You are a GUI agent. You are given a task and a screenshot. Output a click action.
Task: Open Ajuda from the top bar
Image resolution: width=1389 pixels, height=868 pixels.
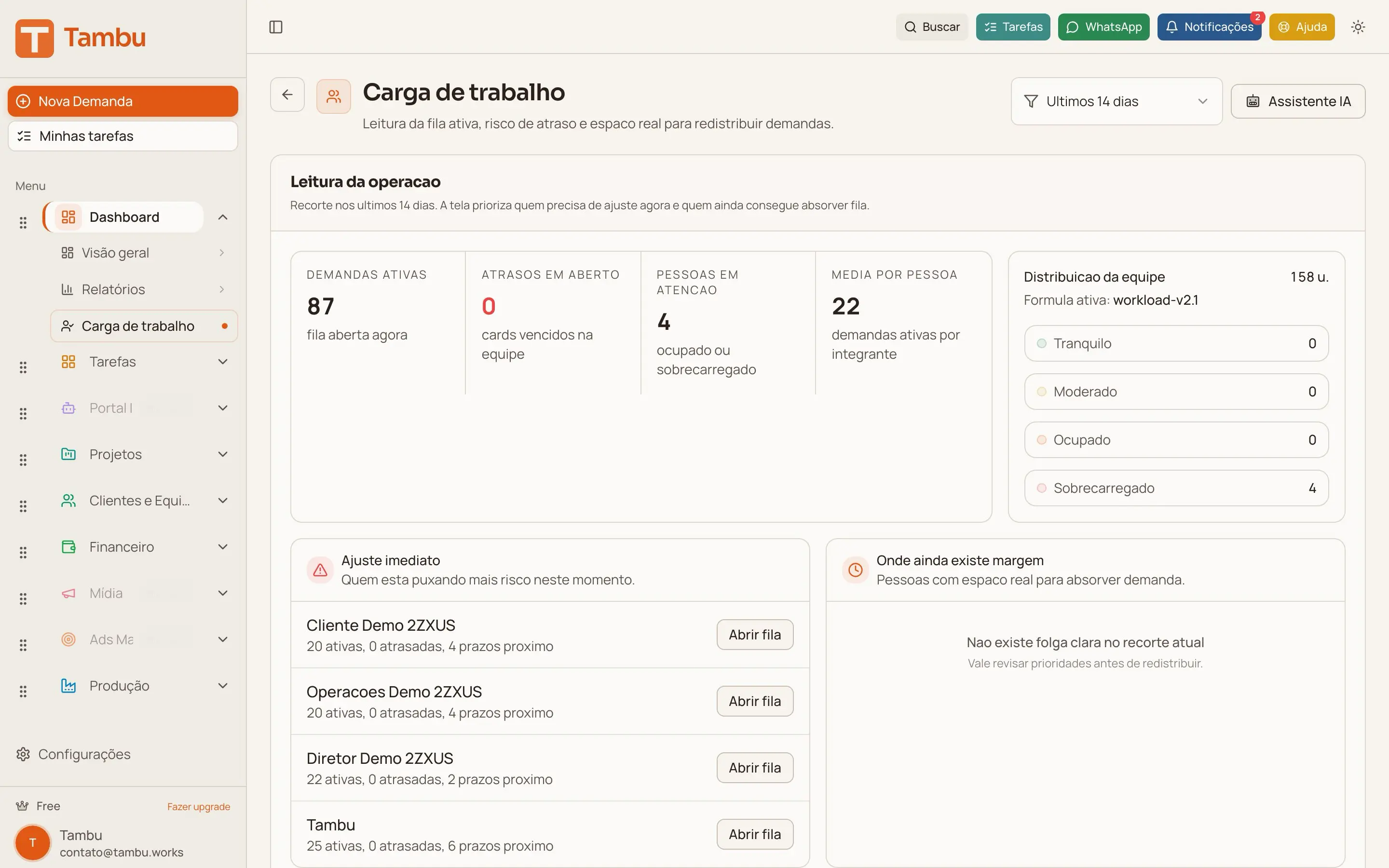pyautogui.click(x=1301, y=27)
